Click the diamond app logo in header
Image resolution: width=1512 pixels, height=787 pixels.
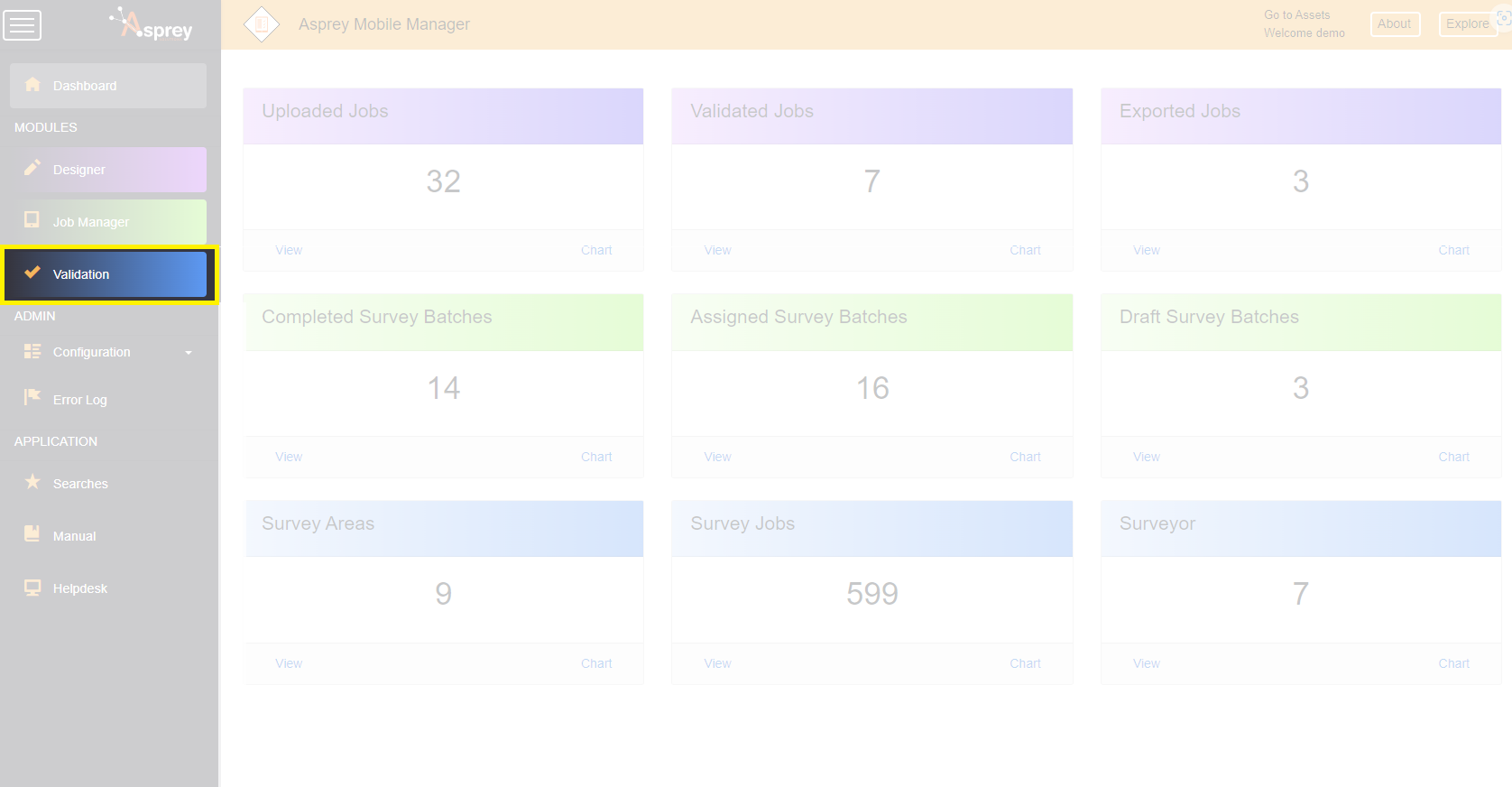pos(262,24)
